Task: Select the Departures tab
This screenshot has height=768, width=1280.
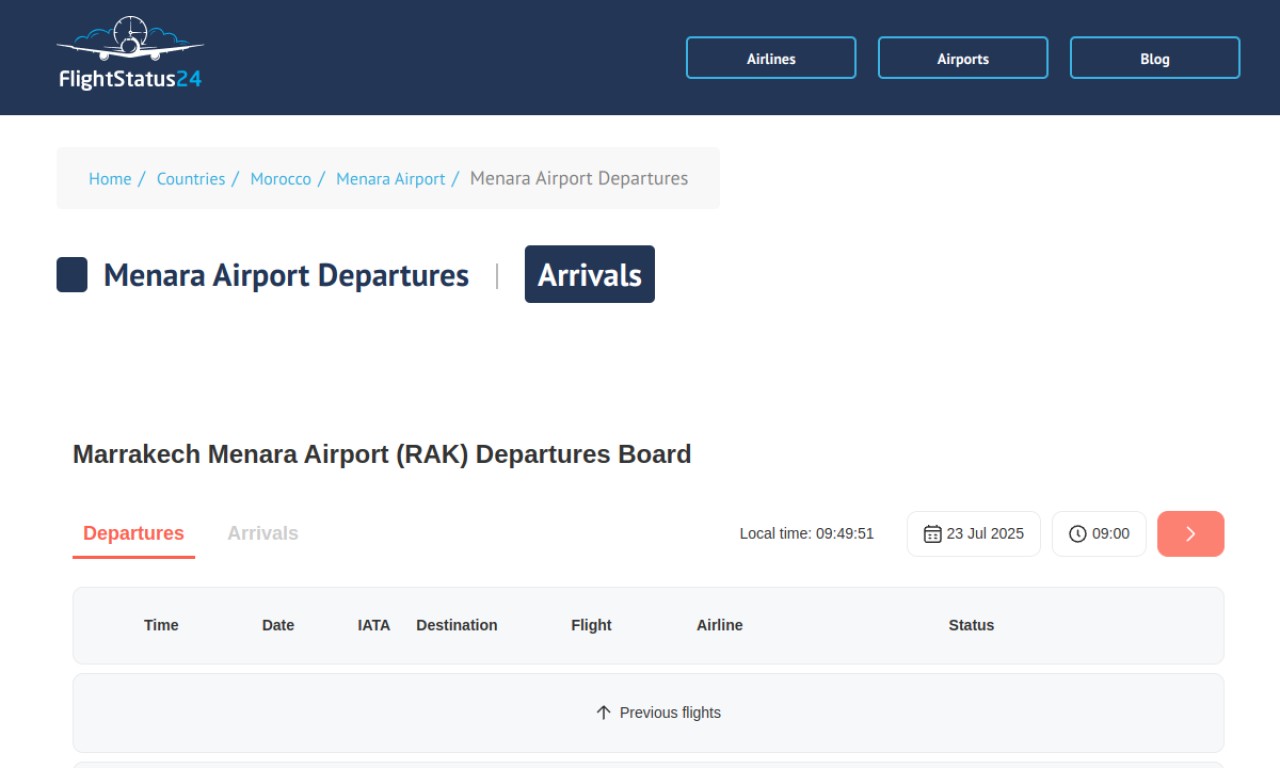Action: pos(134,534)
